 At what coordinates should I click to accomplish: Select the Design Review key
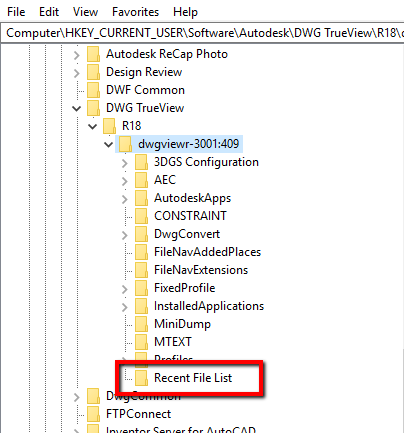pos(144,72)
